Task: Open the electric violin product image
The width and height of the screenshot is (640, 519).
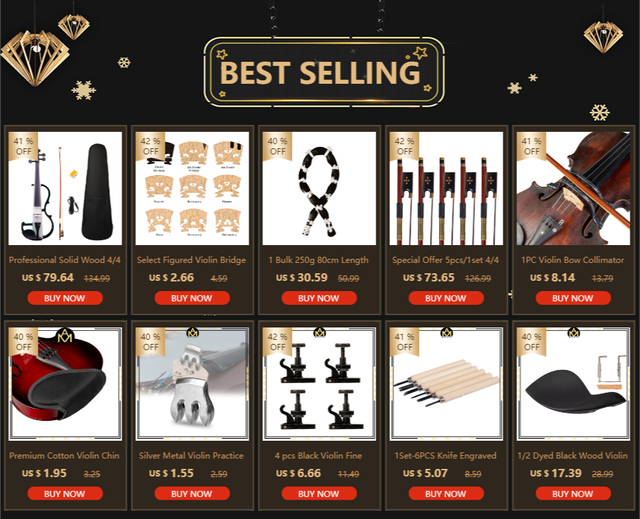Action: (65, 188)
